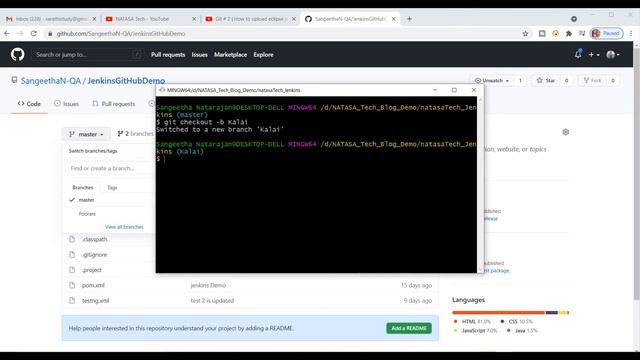Switch to the Gmail Inbox tab
Image resolution: width=640 pixels, height=360 pixels.
pyautogui.click(x=51, y=19)
